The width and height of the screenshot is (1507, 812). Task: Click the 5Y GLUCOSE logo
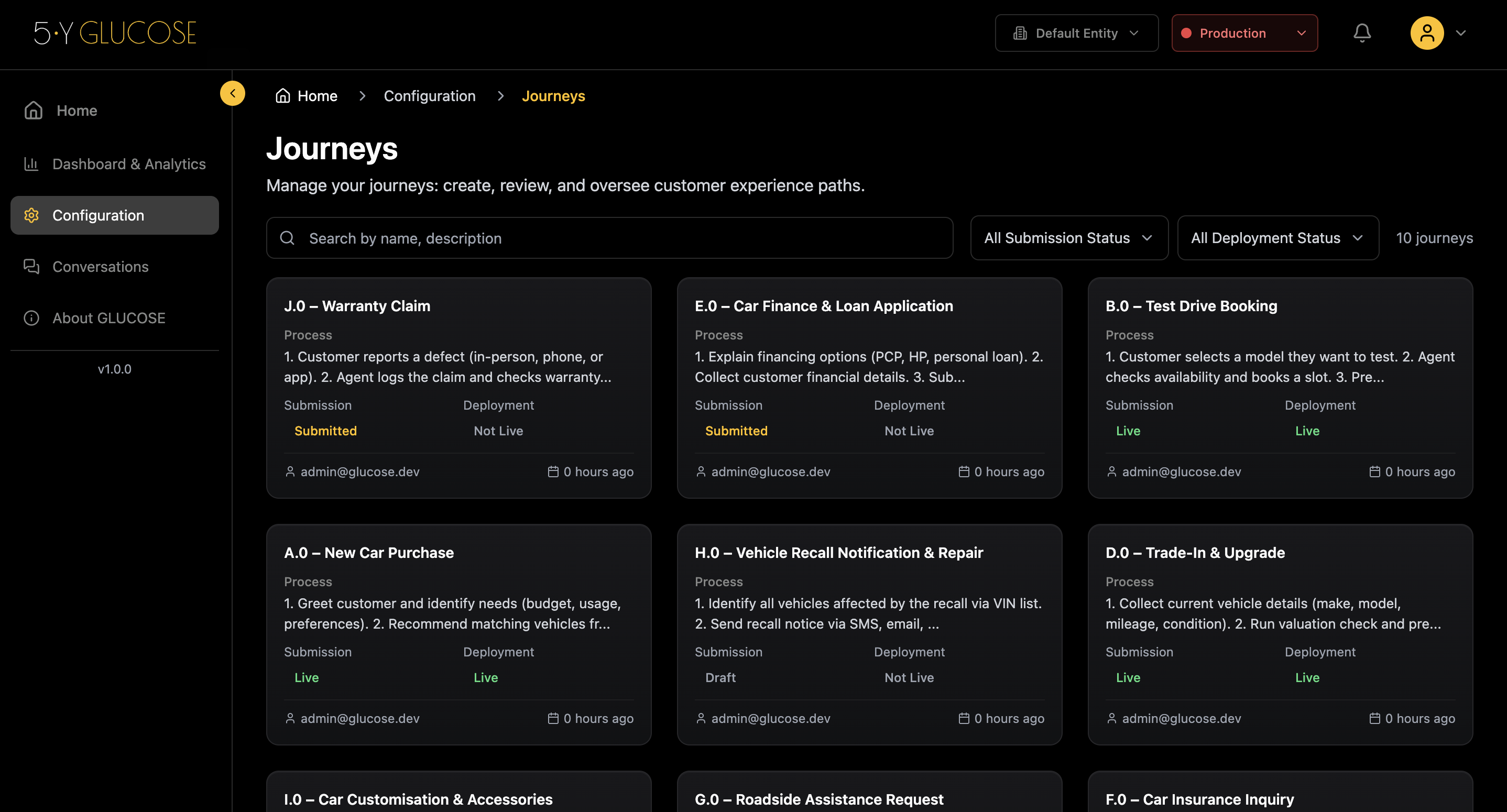click(x=115, y=33)
